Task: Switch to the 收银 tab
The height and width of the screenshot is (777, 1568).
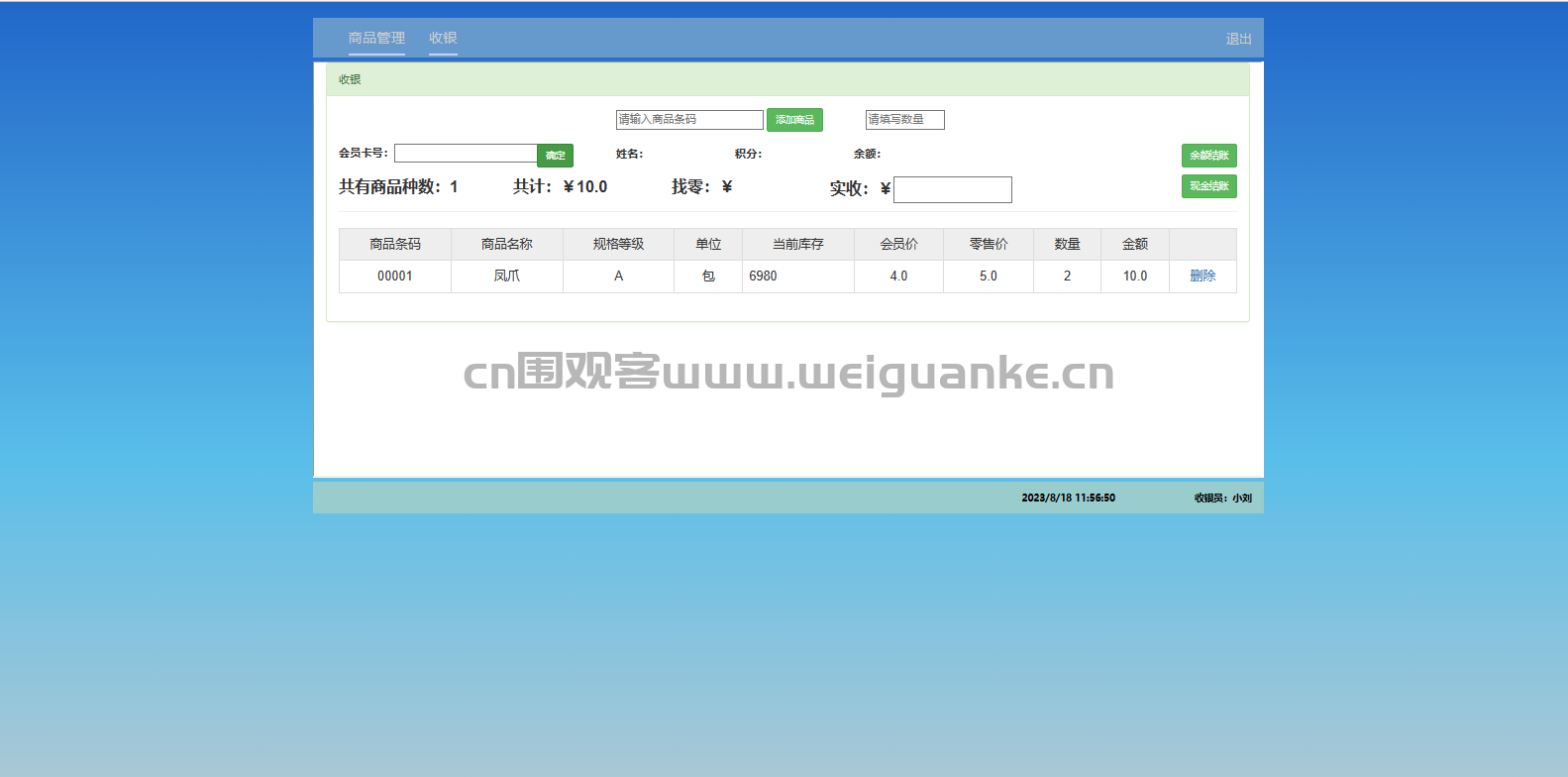Action: [x=443, y=38]
